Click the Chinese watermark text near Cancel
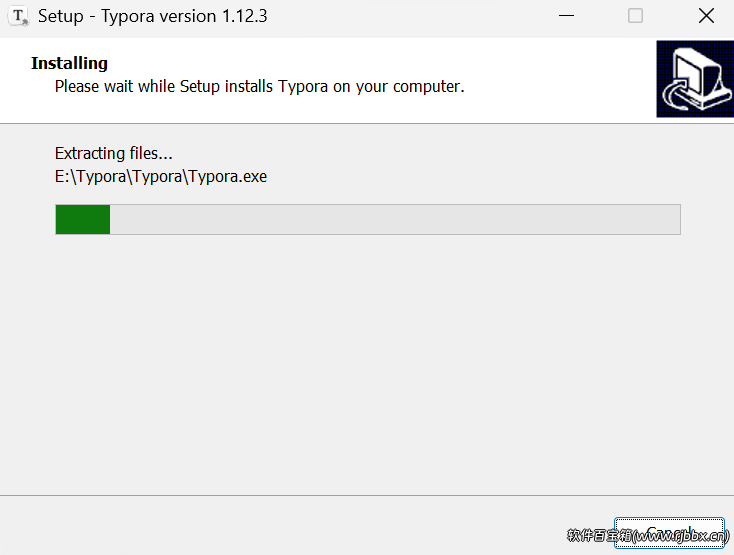The width and height of the screenshot is (734, 555). [648, 535]
